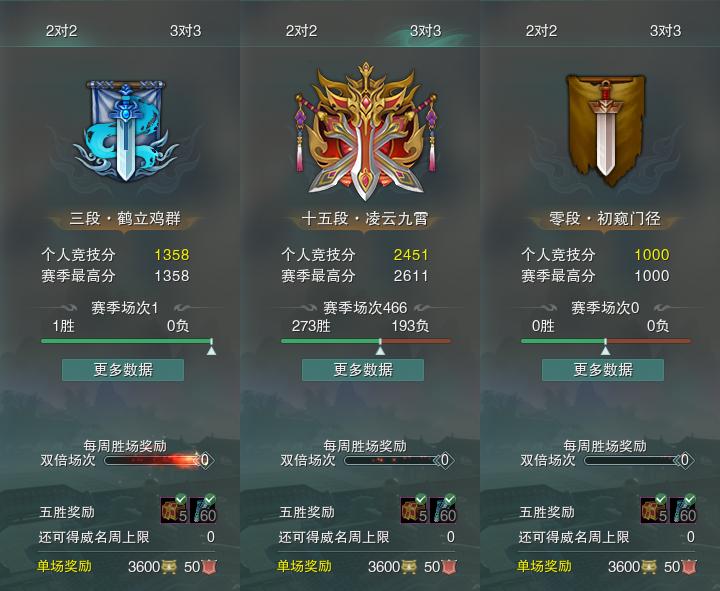Select the 60 reward item icon in left panel
720x591 pixels.
[203, 509]
